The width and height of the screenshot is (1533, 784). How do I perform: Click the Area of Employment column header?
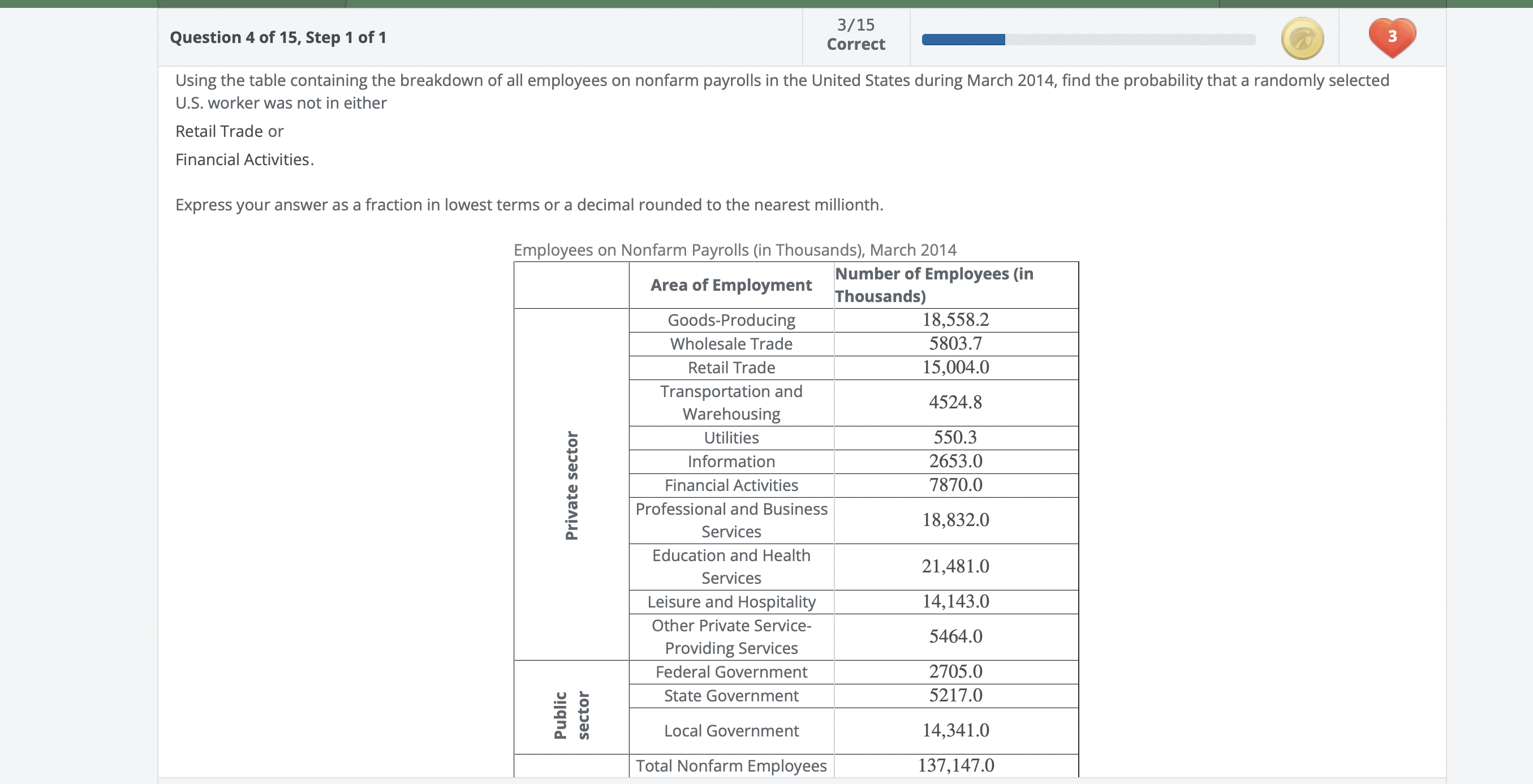[x=731, y=285]
